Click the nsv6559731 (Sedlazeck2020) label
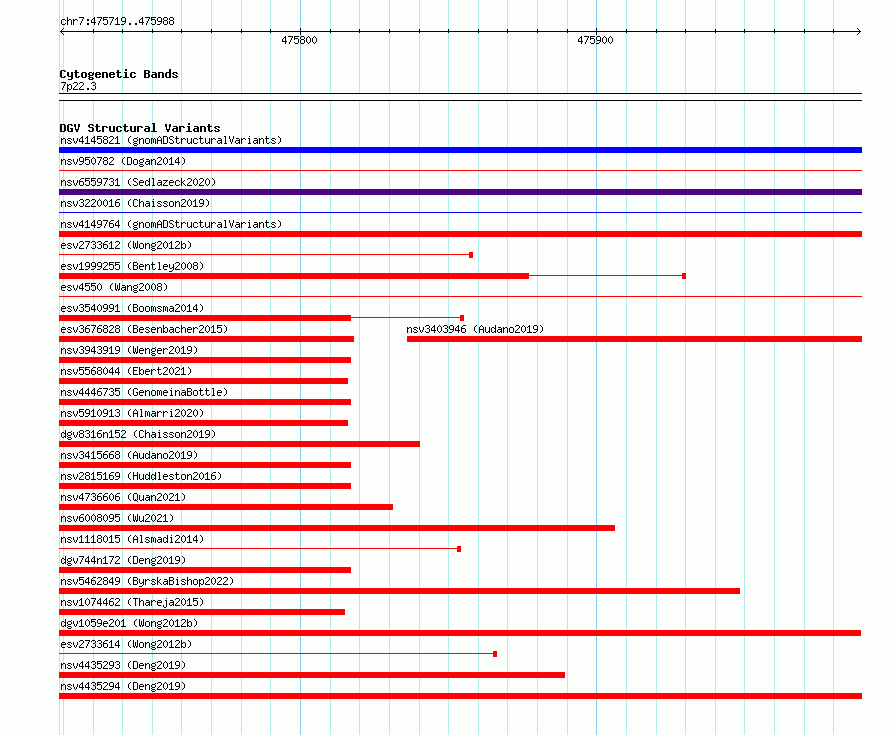890x735 pixels. tap(138, 182)
